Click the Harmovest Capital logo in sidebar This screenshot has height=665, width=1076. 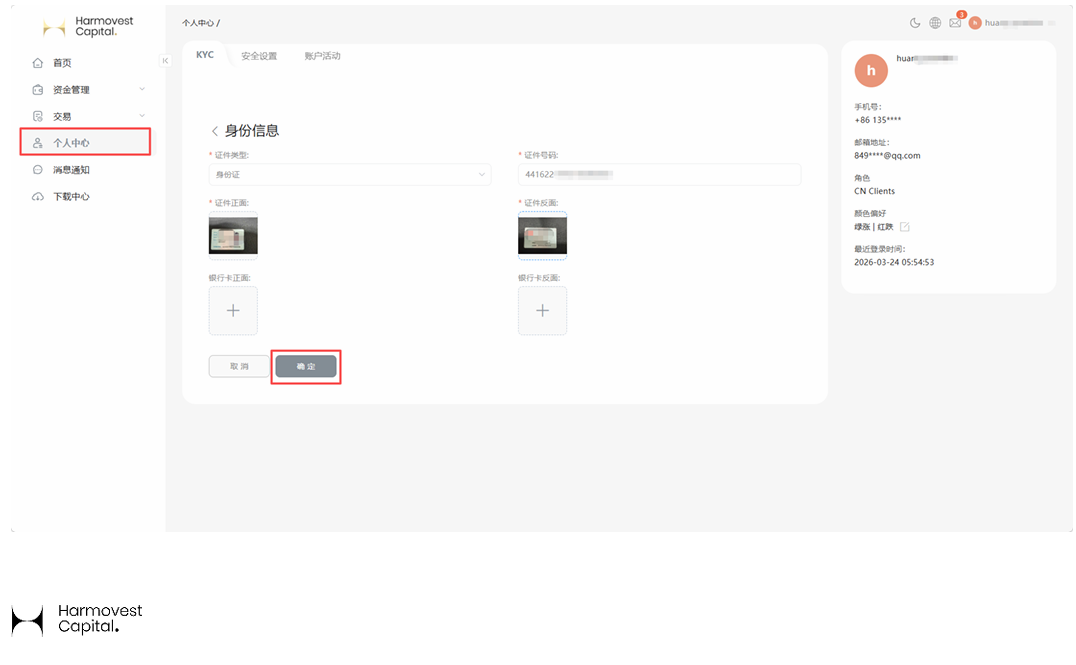88,27
